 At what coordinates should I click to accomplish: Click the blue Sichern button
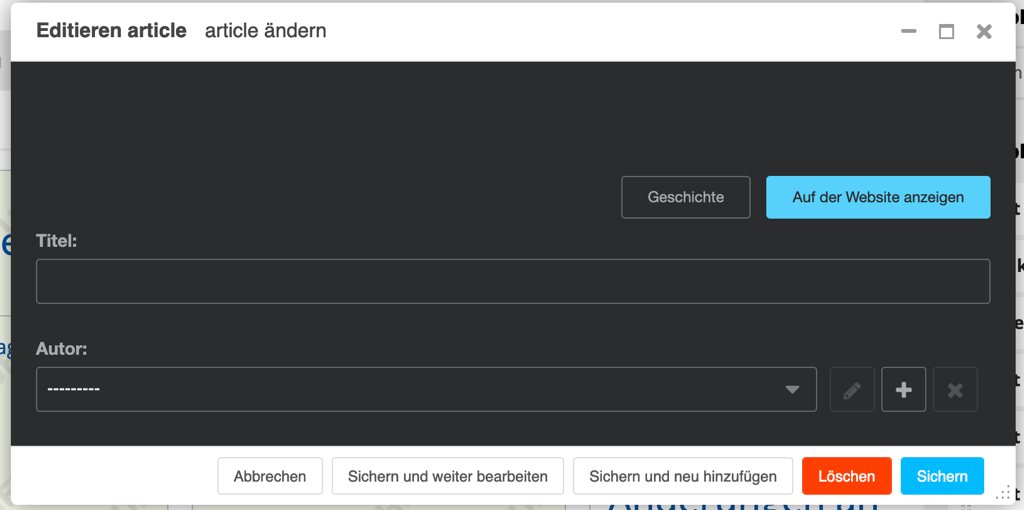(942, 476)
